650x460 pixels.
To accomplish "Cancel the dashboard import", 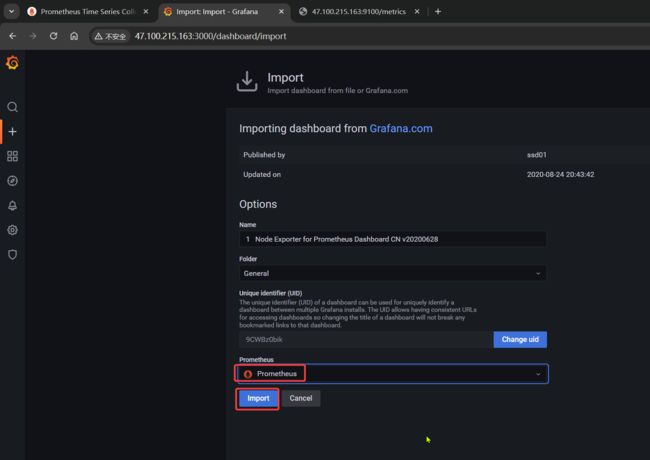I will coord(301,398).
